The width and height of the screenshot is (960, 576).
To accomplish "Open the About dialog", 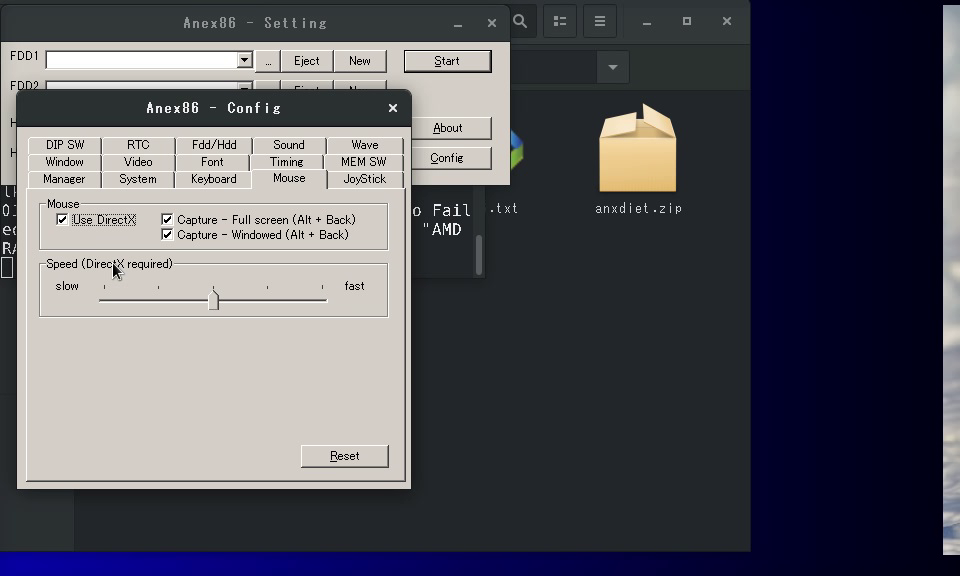I will (x=448, y=128).
